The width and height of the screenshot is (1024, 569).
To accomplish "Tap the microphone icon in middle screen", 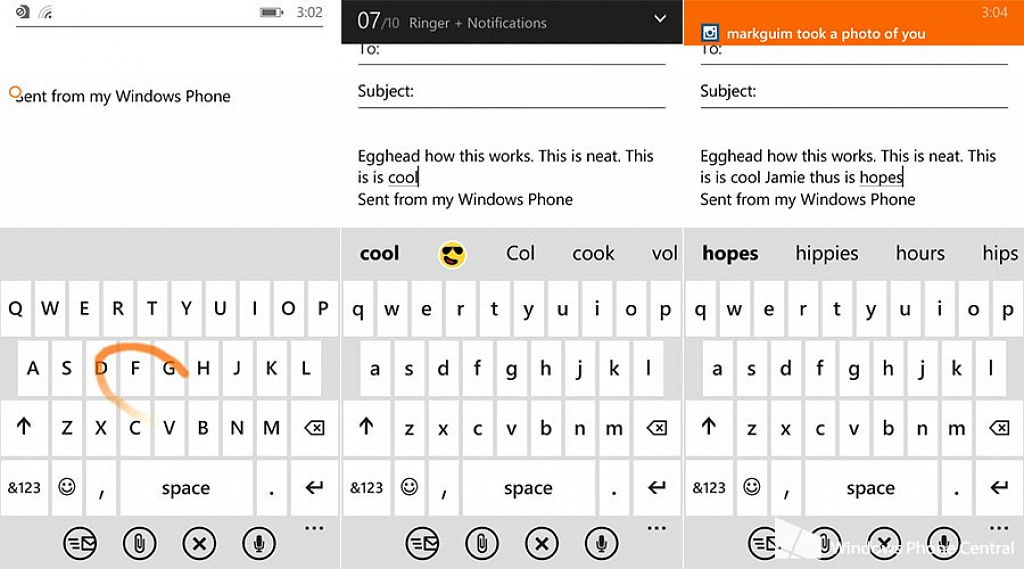I will (x=601, y=544).
